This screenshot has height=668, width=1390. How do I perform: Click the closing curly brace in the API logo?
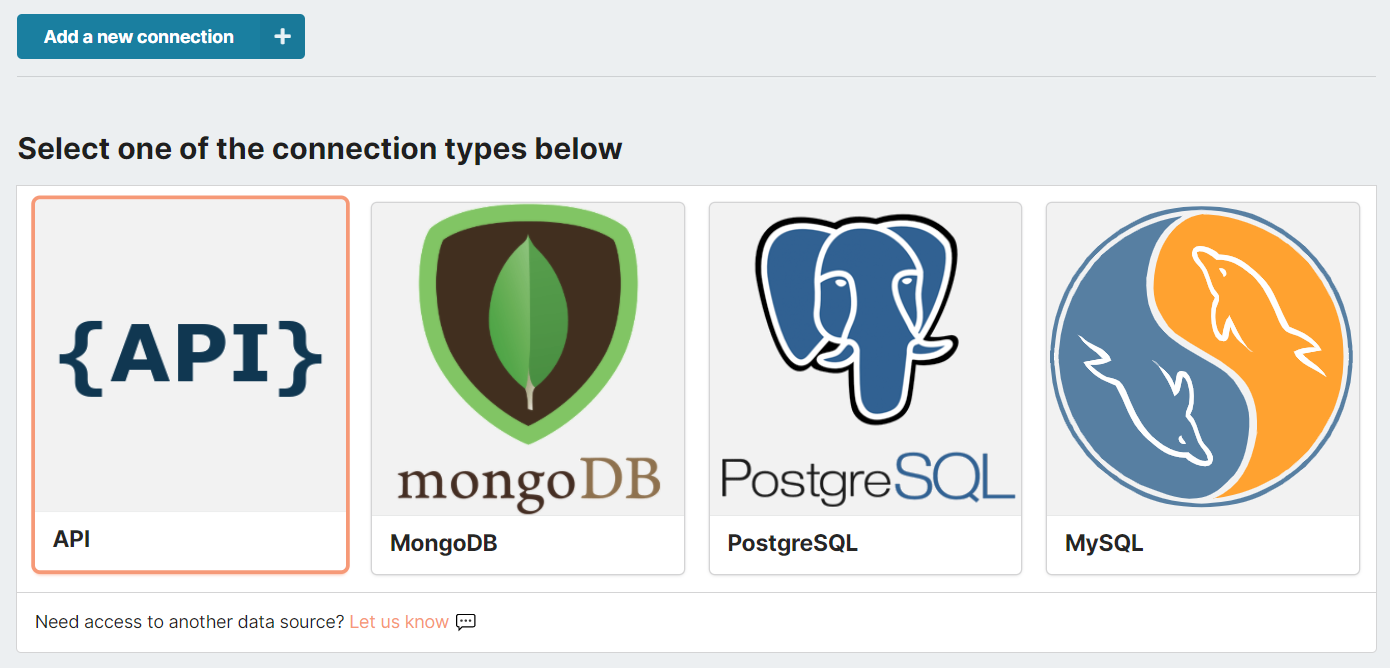pos(306,356)
